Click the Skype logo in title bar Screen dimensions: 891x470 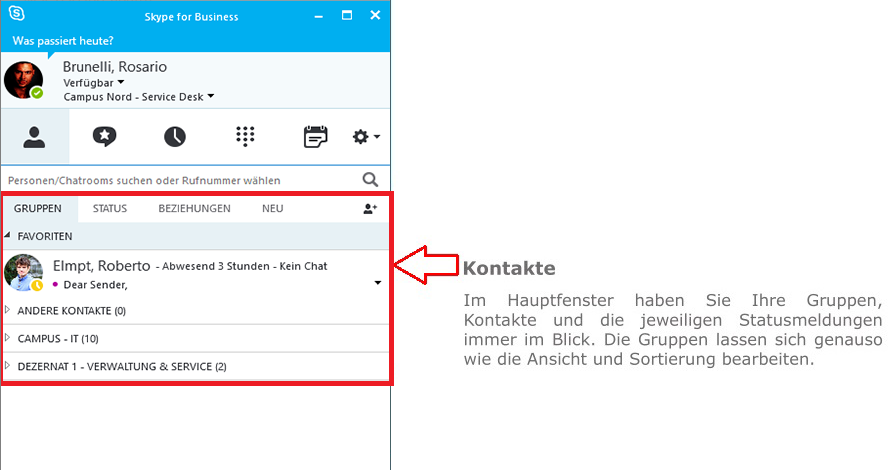(x=17, y=16)
